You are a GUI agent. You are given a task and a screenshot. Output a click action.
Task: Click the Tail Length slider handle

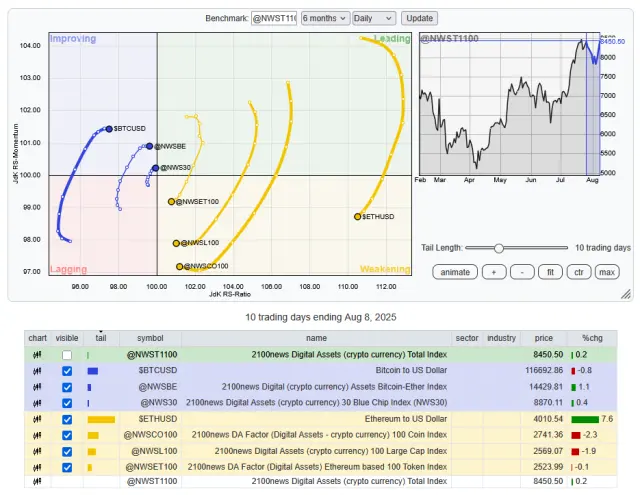pyautogui.click(x=498, y=248)
